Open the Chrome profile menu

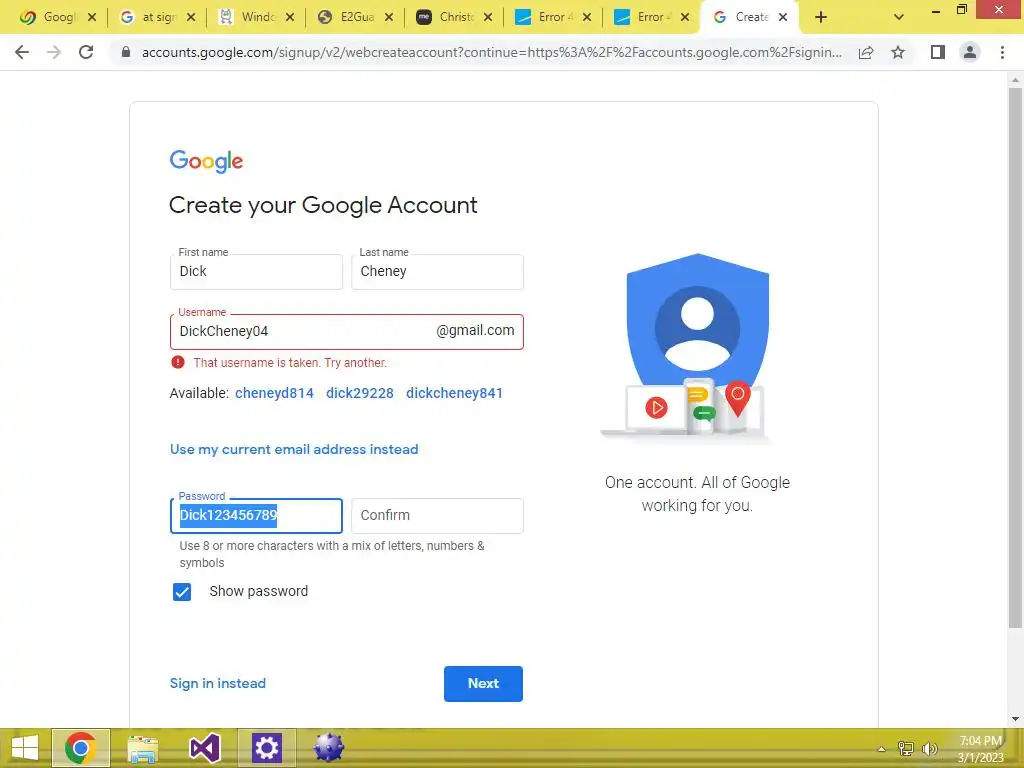[970, 52]
